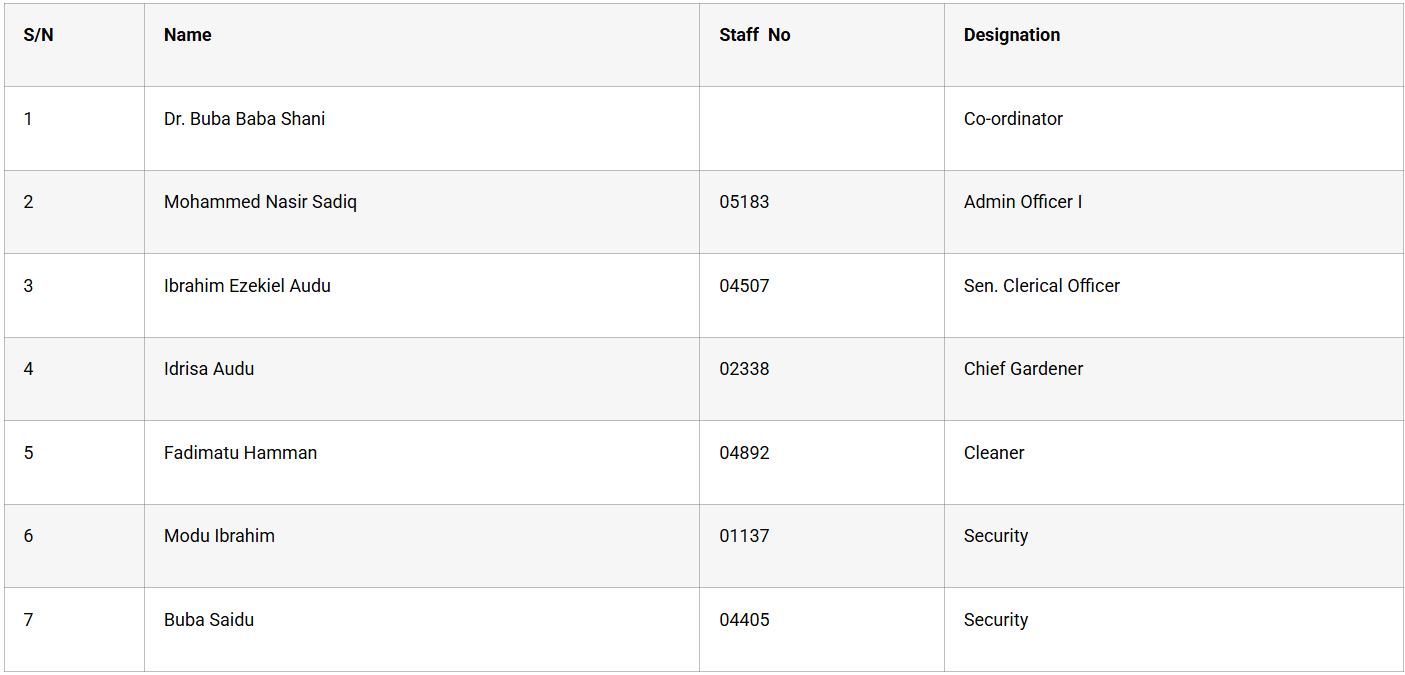The width and height of the screenshot is (1405, 675).
Task: Click the Admin Officer I cell
Action: pos(1023,202)
